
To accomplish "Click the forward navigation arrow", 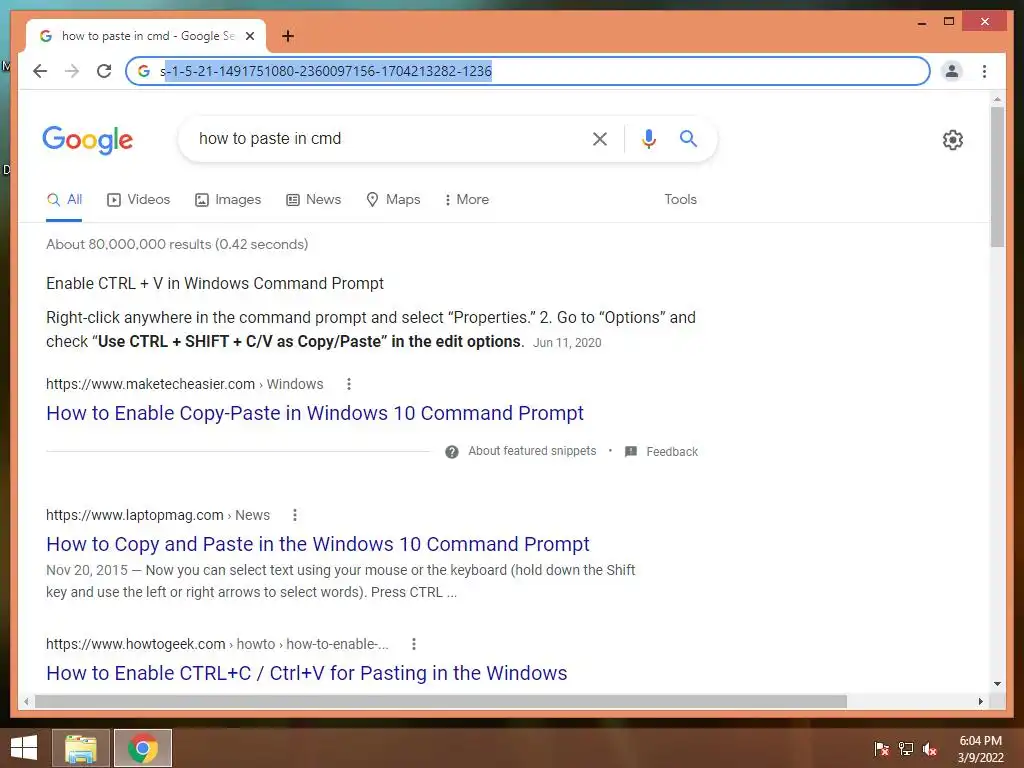I will tap(72, 71).
